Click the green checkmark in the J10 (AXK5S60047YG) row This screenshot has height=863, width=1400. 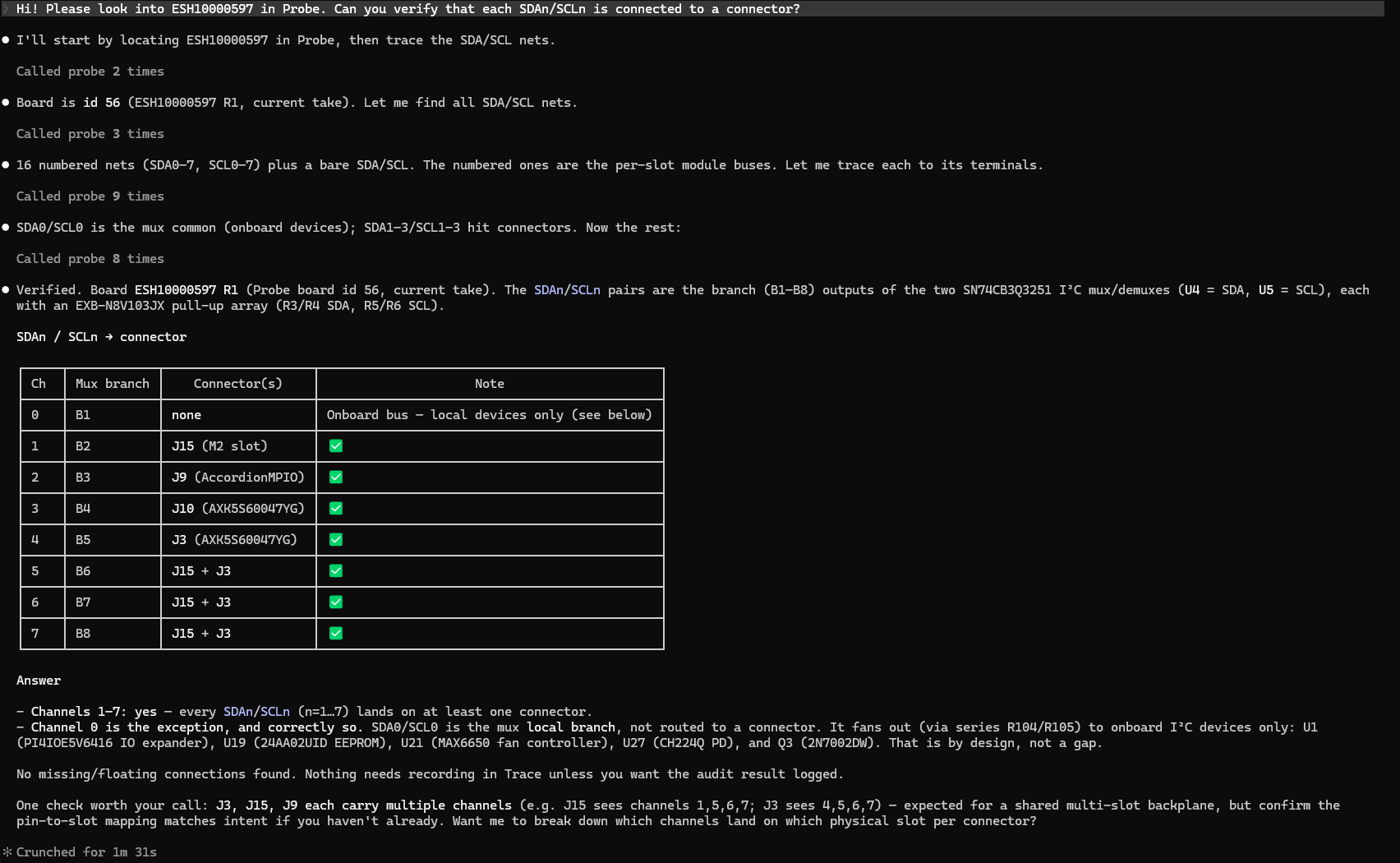tap(336, 509)
